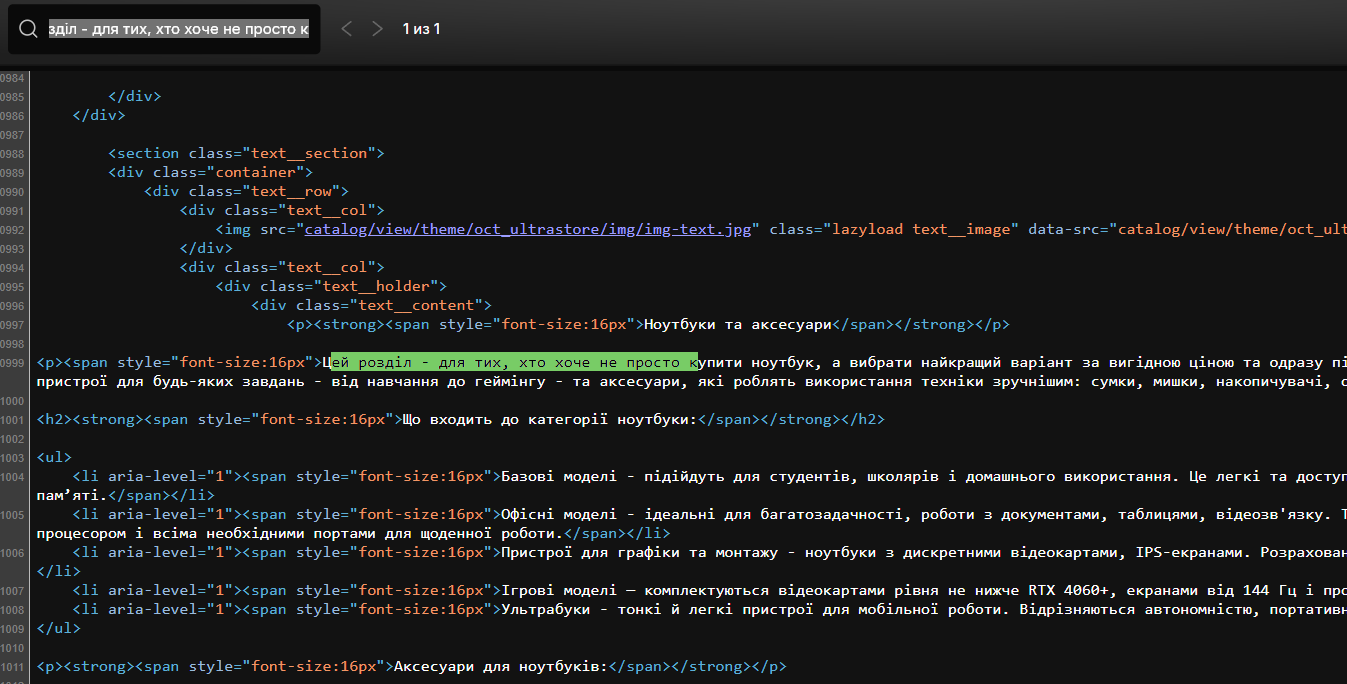Click the div class="text__holder" tag
Viewport: 1347px width, 684px height.
click(x=331, y=286)
